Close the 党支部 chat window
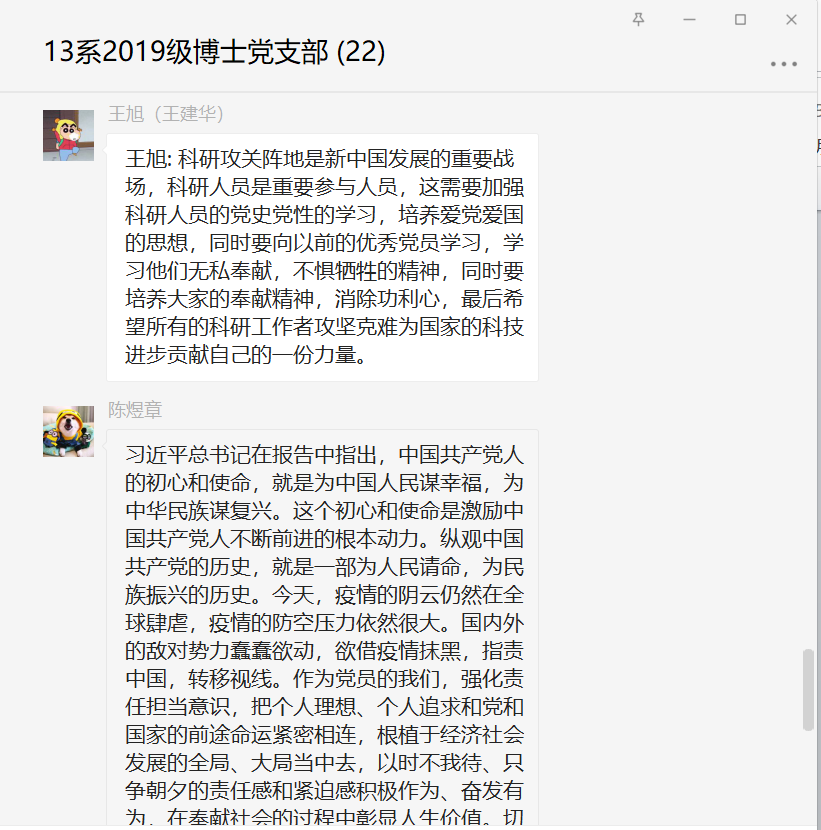 click(x=791, y=20)
